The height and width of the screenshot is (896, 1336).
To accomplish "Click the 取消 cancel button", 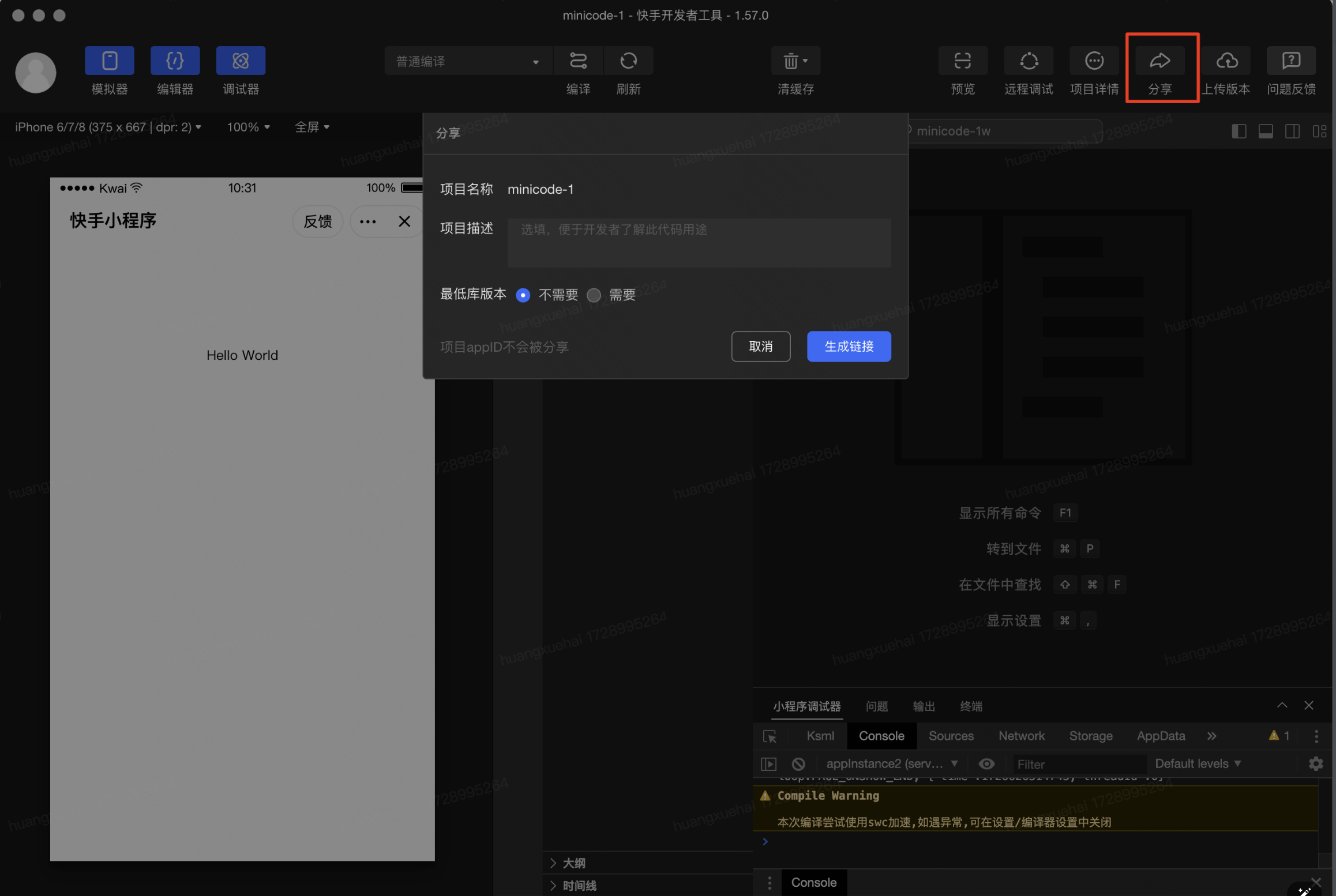I will pos(760,347).
